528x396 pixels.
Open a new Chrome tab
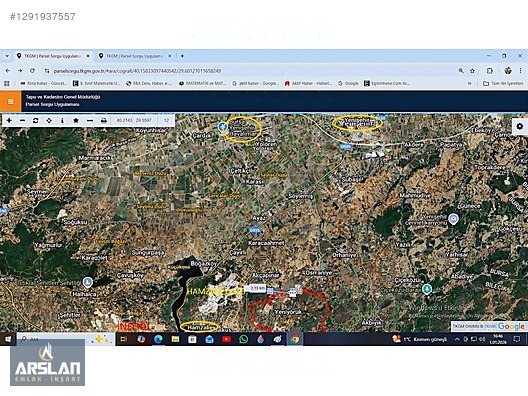click(x=182, y=56)
